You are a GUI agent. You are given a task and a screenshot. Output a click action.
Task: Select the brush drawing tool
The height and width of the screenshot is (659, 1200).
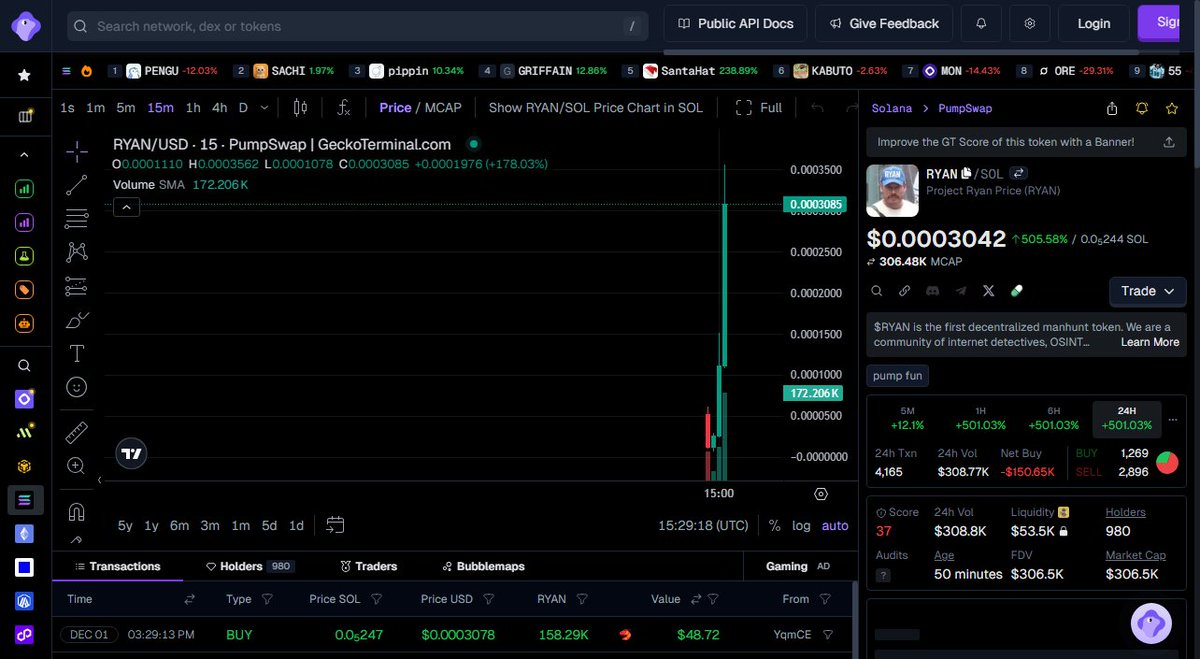[77, 320]
